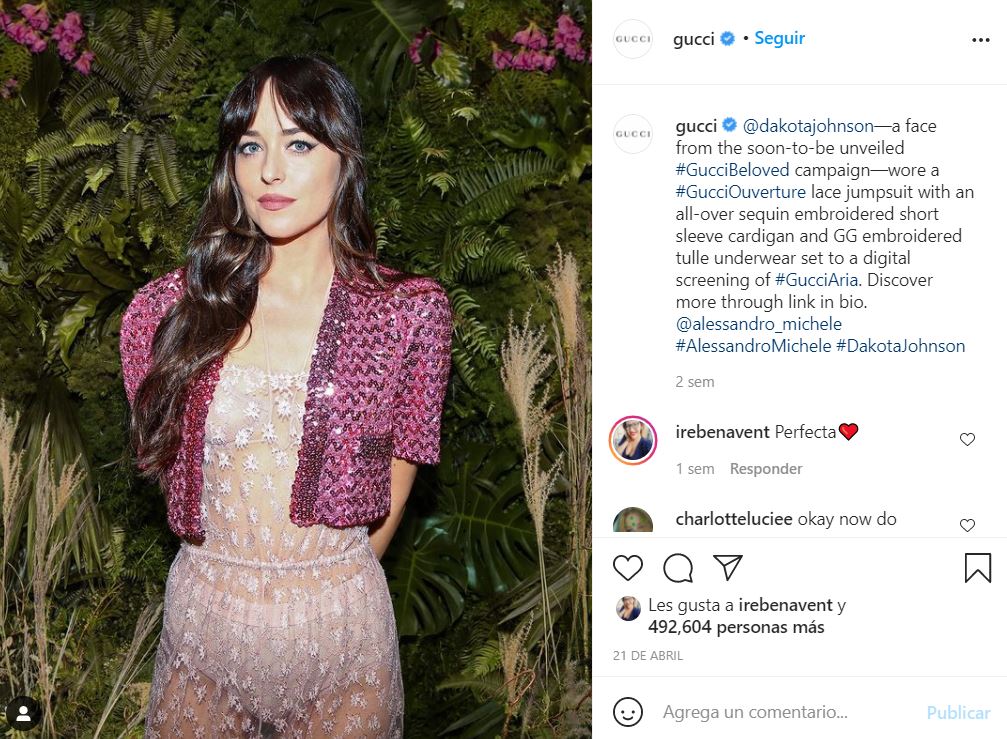Show tagged people icon on photo
The image size is (1007, 739).
click(x=24, y=713)
